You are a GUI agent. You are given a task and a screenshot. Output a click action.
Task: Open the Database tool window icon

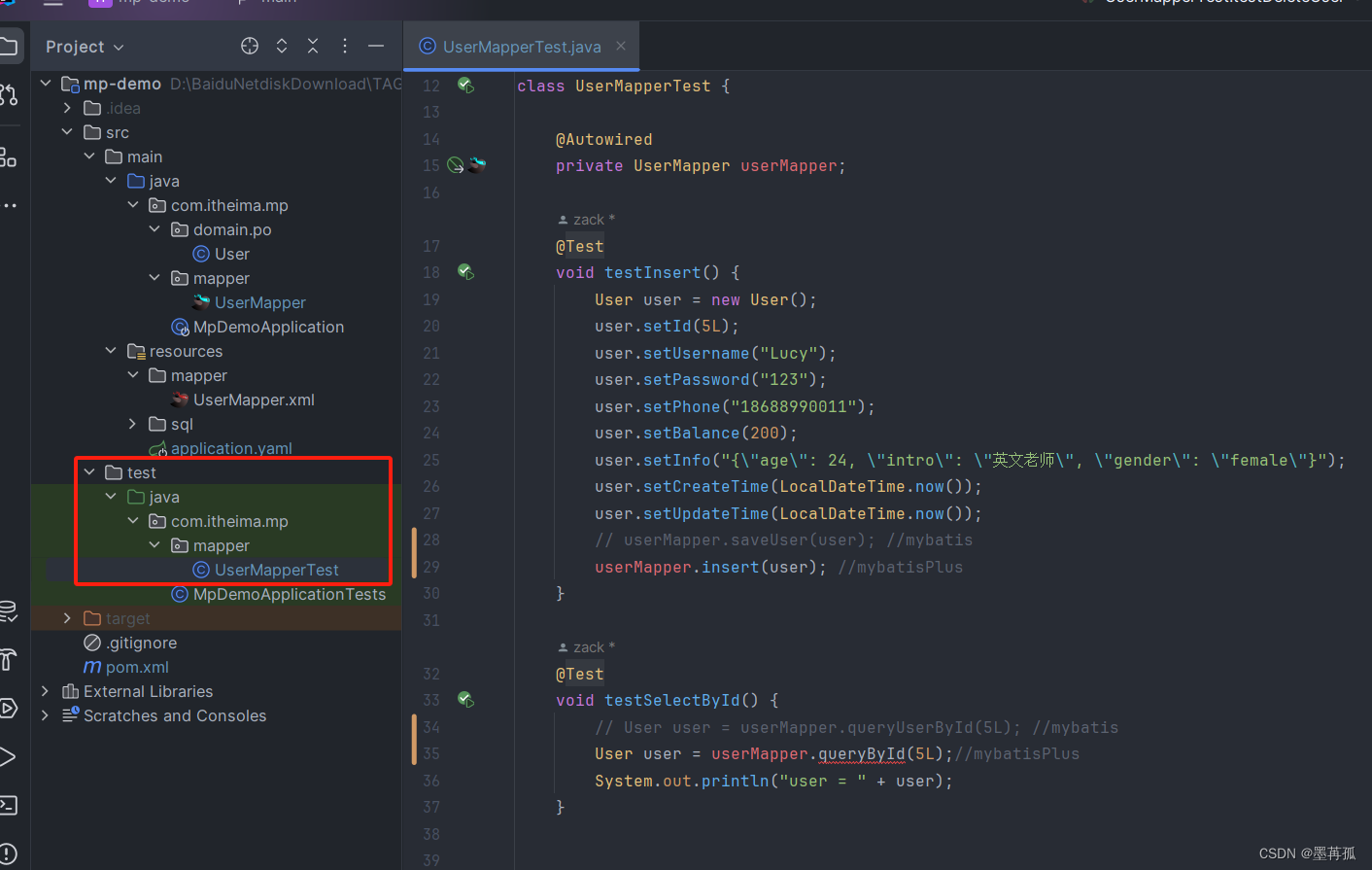pos(8,611)
